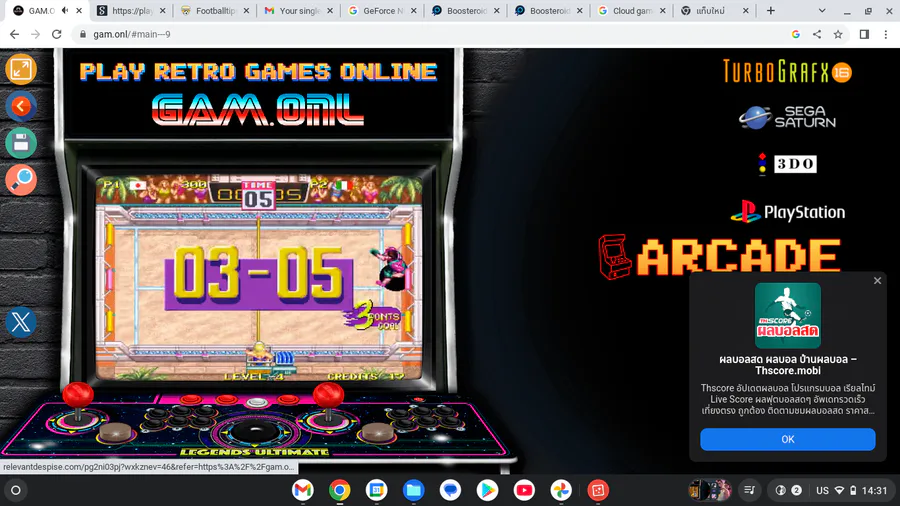Click the red back arrow sidebar icon
Viewport: 900px width, 506px height.
[x=21, y=106]
